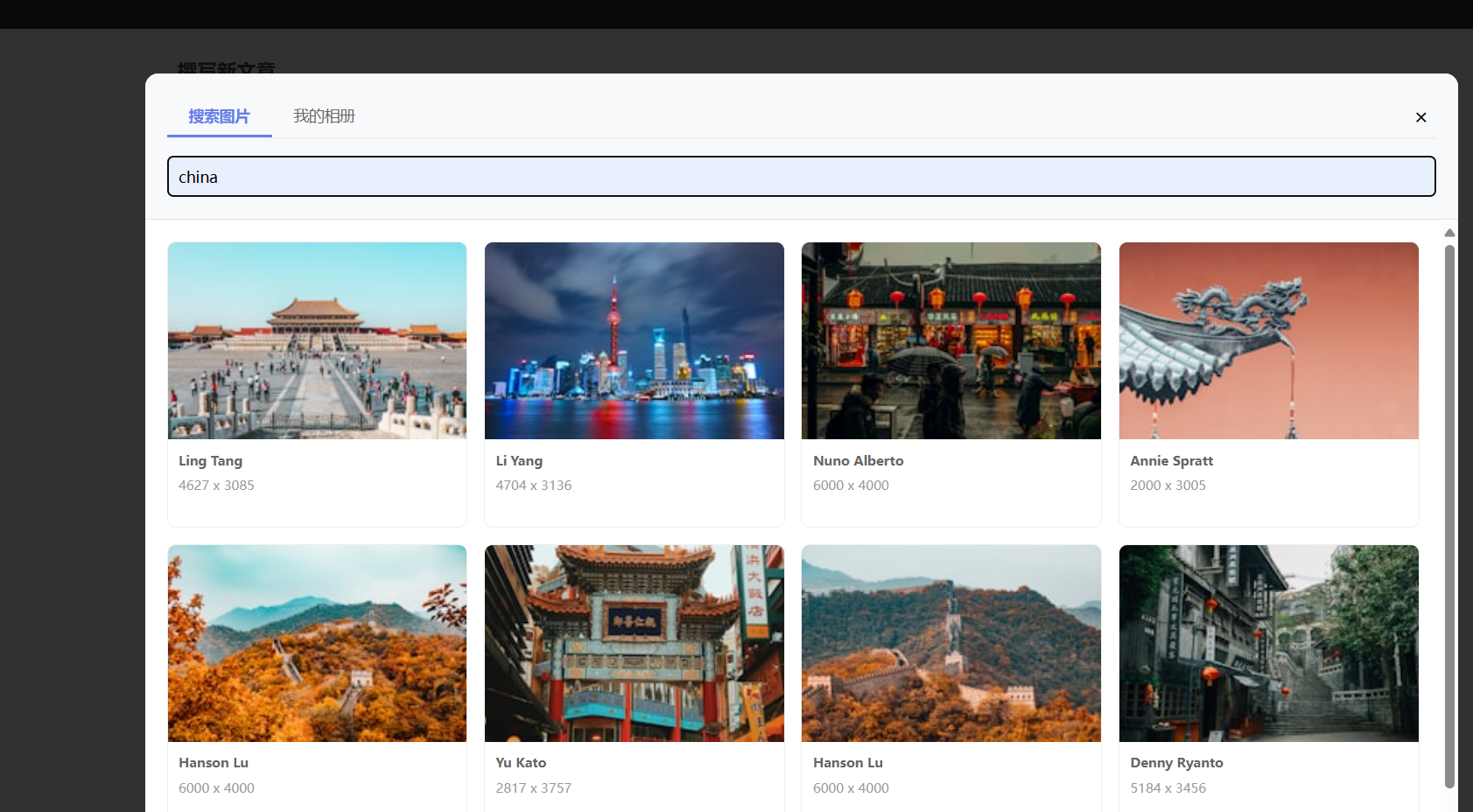This screenshot has width=1473, height=812.
Task: Switch to the 搜索图片 tab
Action: 219,116
